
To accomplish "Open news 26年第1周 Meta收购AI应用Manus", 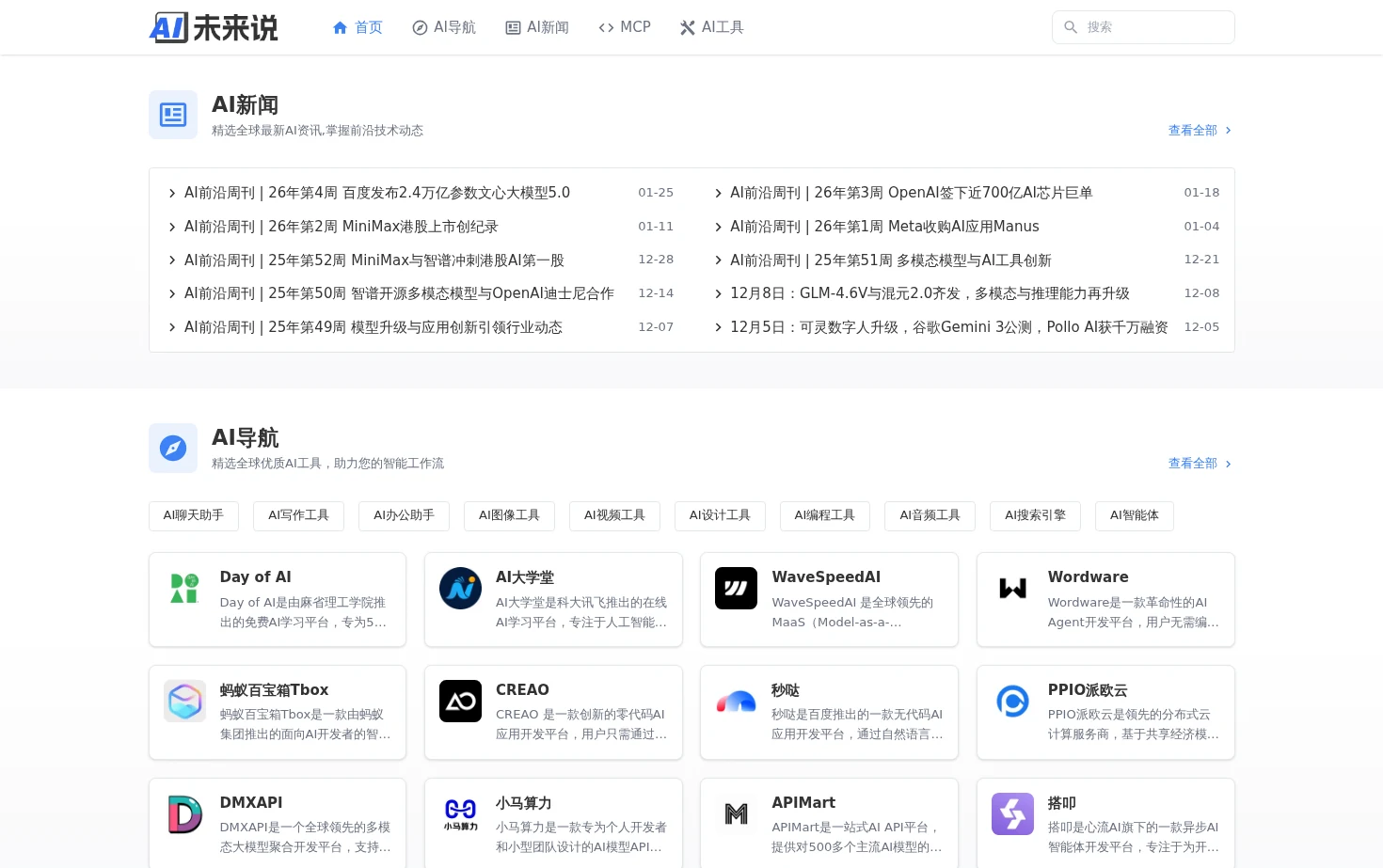I will pos(884,227).
